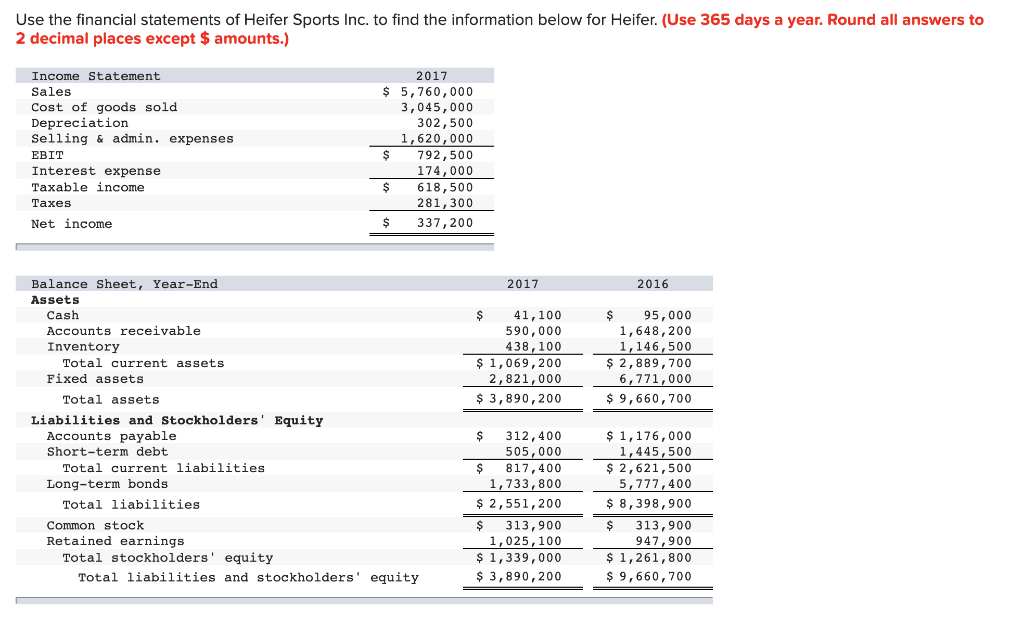This screenshot has height=622, width=1024.
Task: Click the Selling & admin. expenses label
Action: pos(132,139)
